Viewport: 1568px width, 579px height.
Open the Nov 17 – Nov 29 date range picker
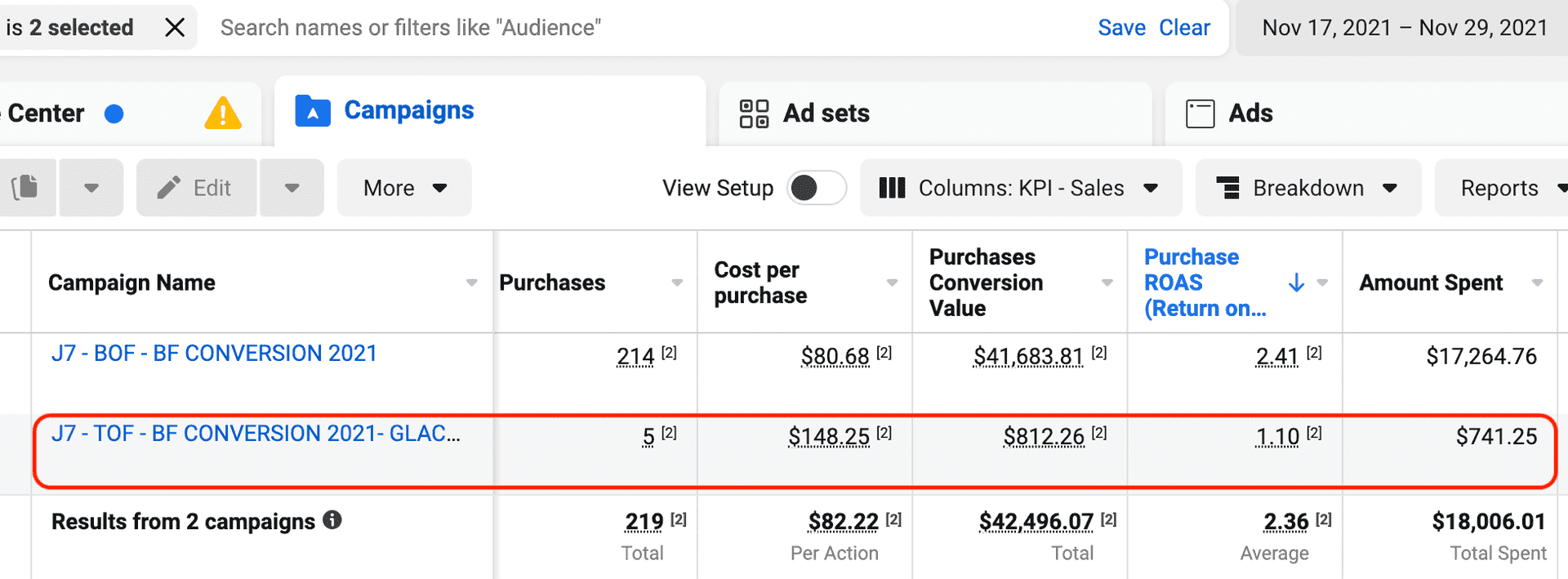(x=1404, y=28)
